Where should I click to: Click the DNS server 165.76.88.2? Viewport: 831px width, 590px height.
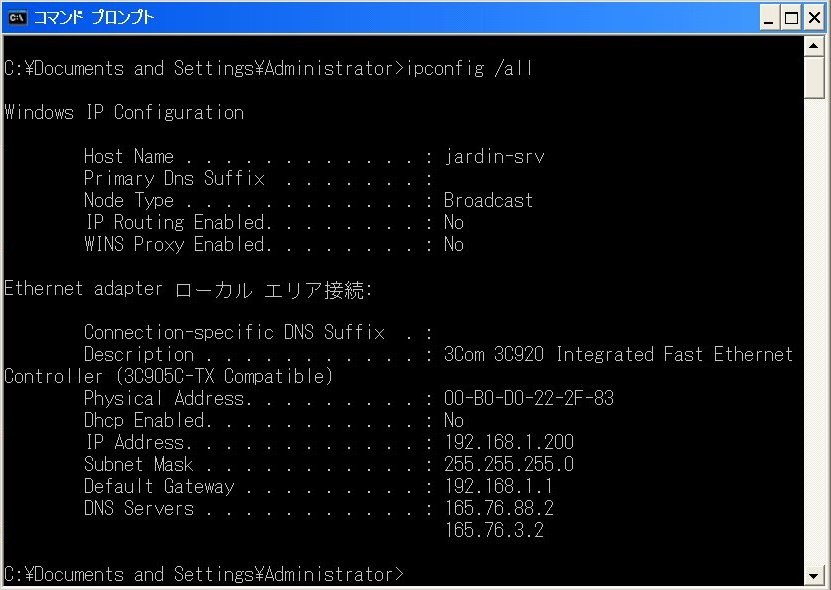pyautogui.click(x=498, y=509)
